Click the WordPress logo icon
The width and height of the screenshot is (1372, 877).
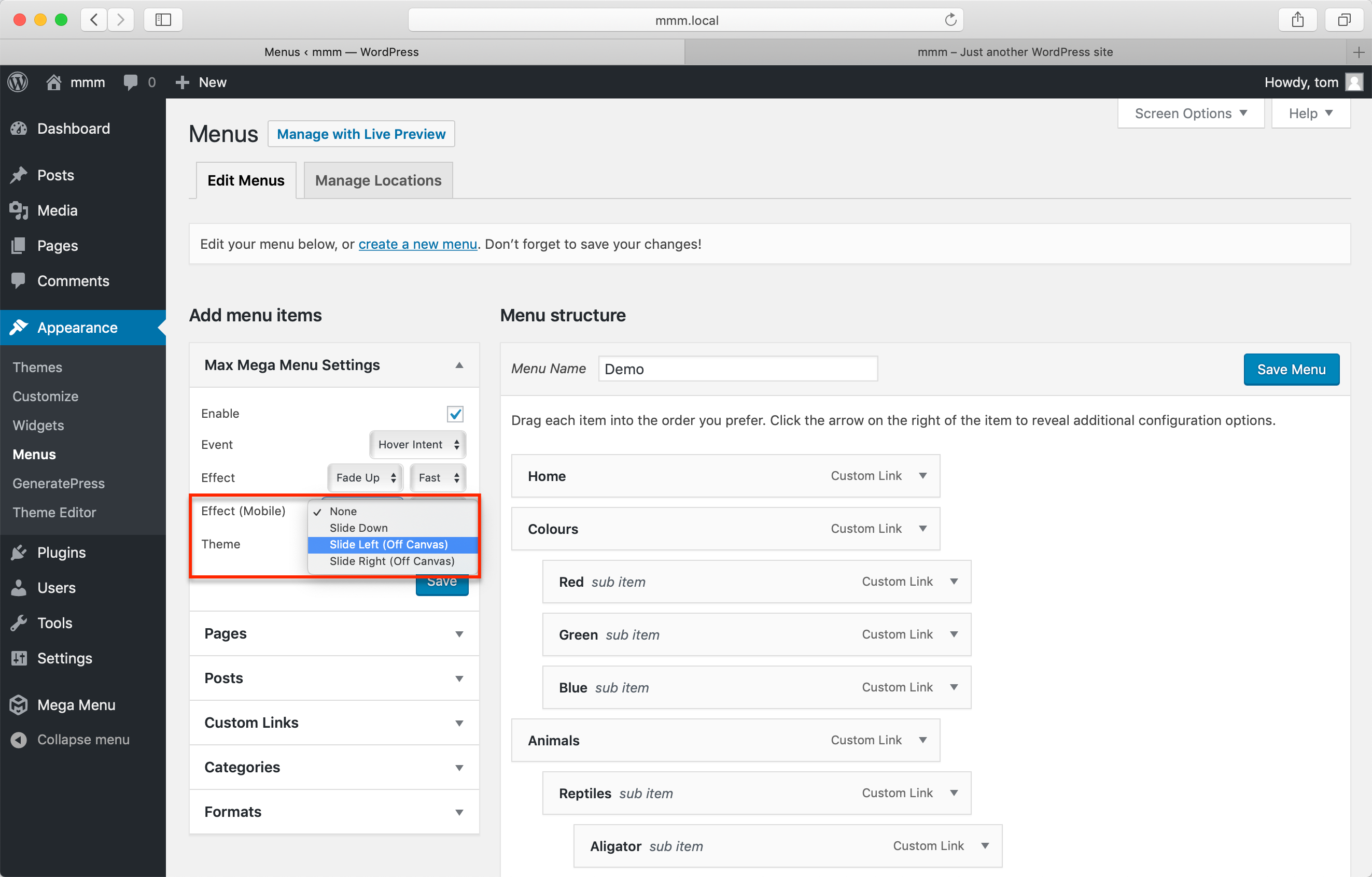pos(18,82)
